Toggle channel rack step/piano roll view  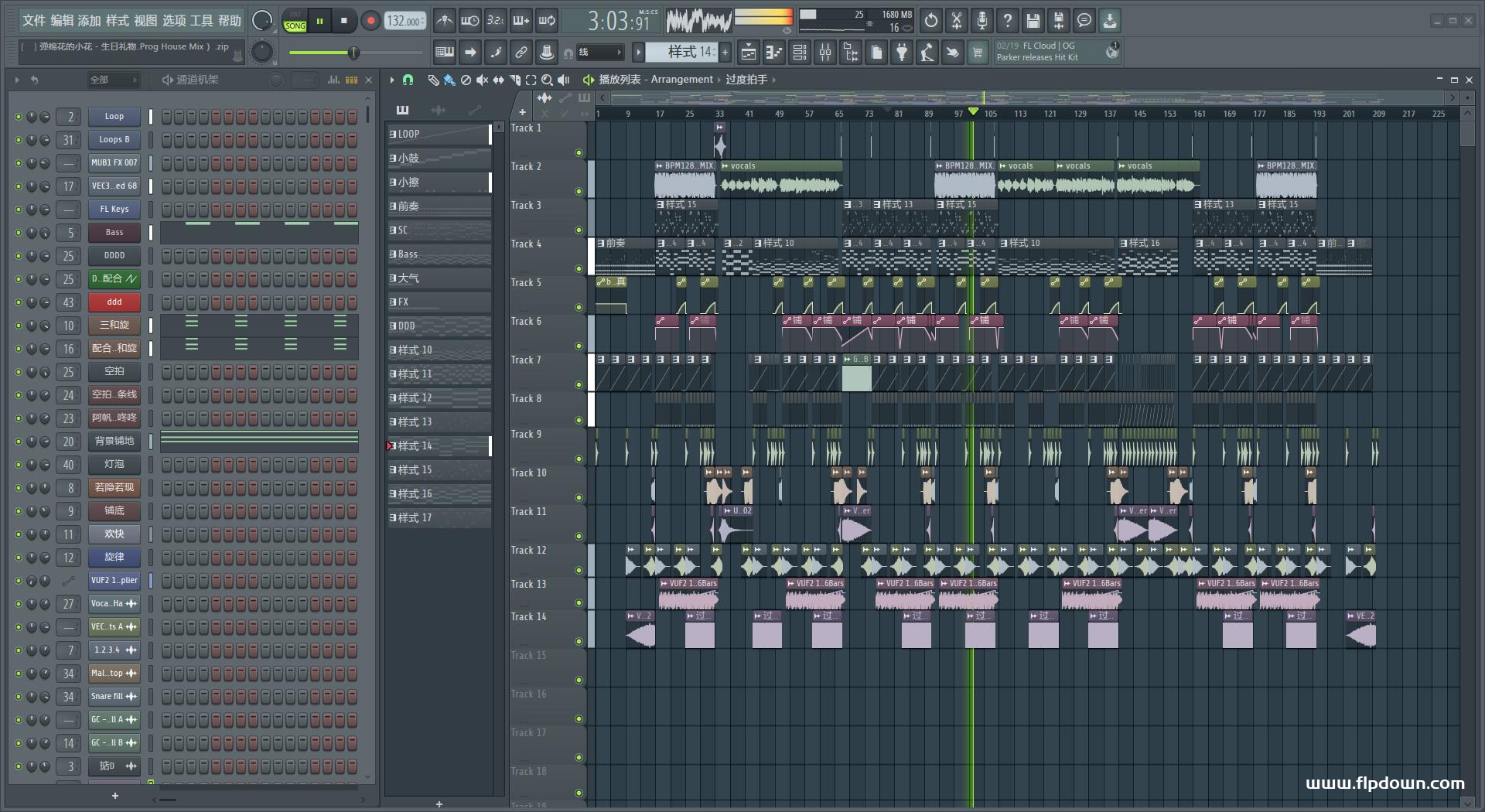tap(351, 80)
